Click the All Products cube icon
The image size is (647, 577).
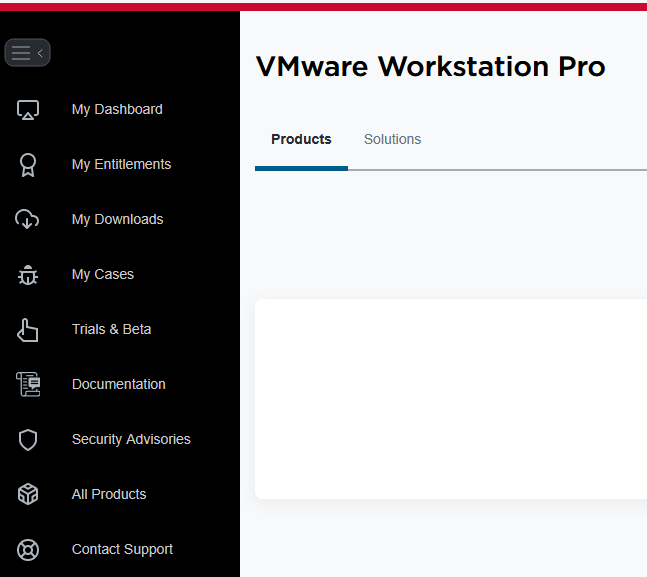pyautogui.click(x=28, y=494)
